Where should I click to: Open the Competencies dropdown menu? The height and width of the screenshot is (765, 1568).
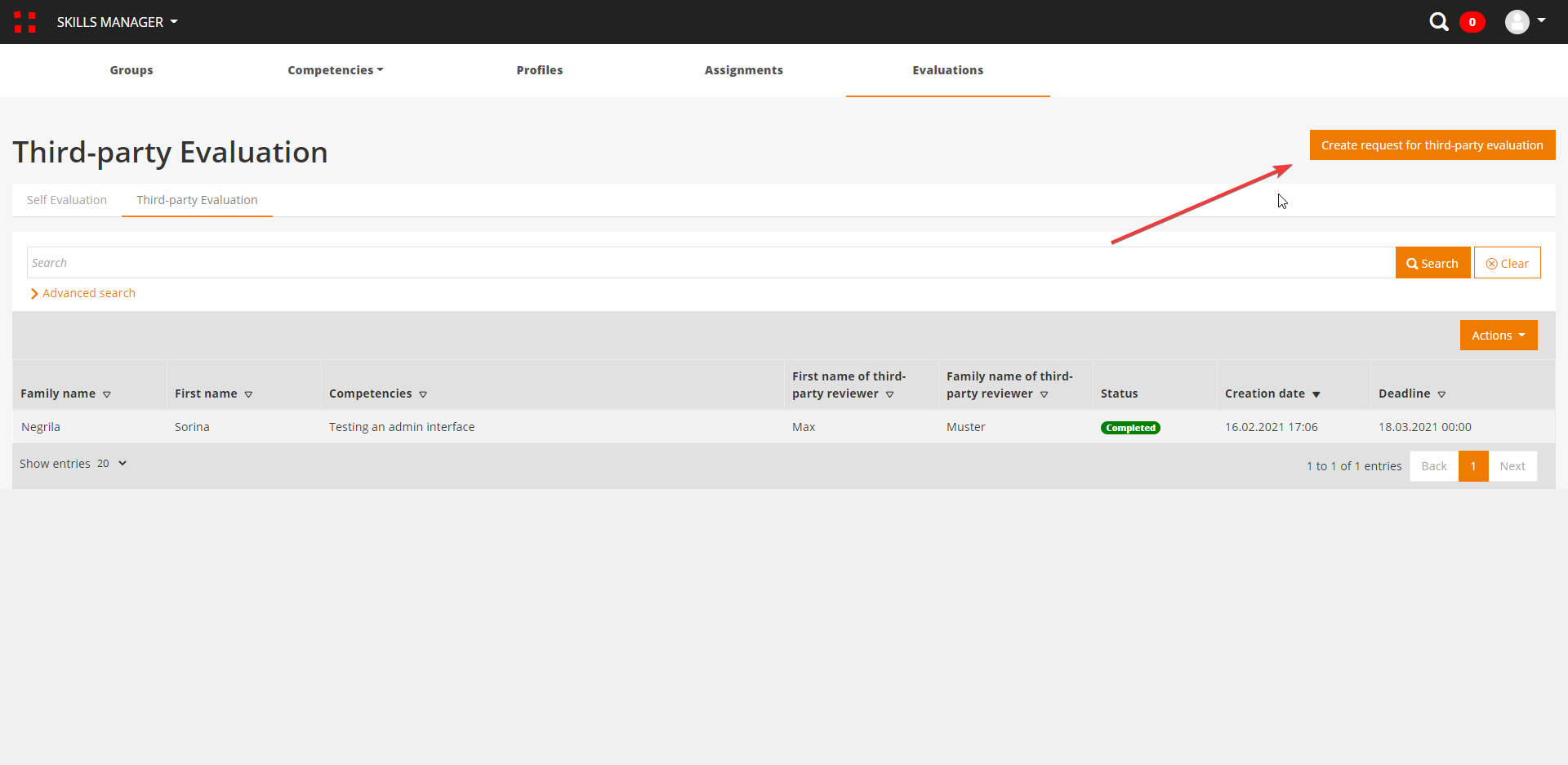[x=335, y=70]
